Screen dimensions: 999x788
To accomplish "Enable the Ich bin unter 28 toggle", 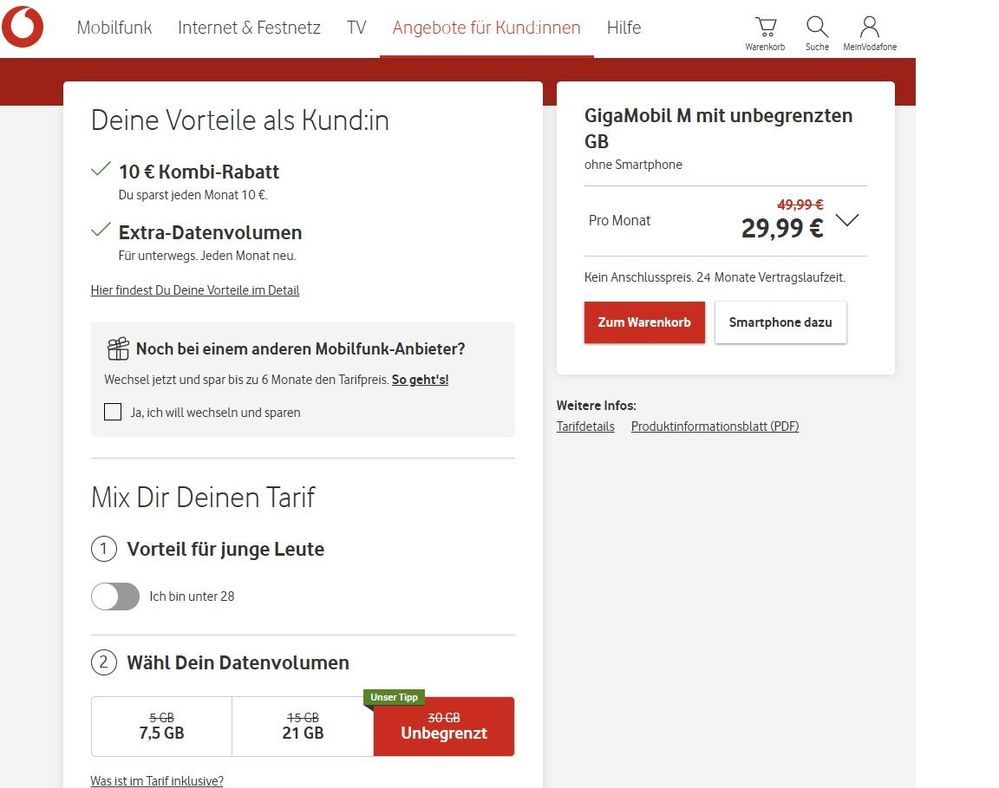I will coord(115,596).
